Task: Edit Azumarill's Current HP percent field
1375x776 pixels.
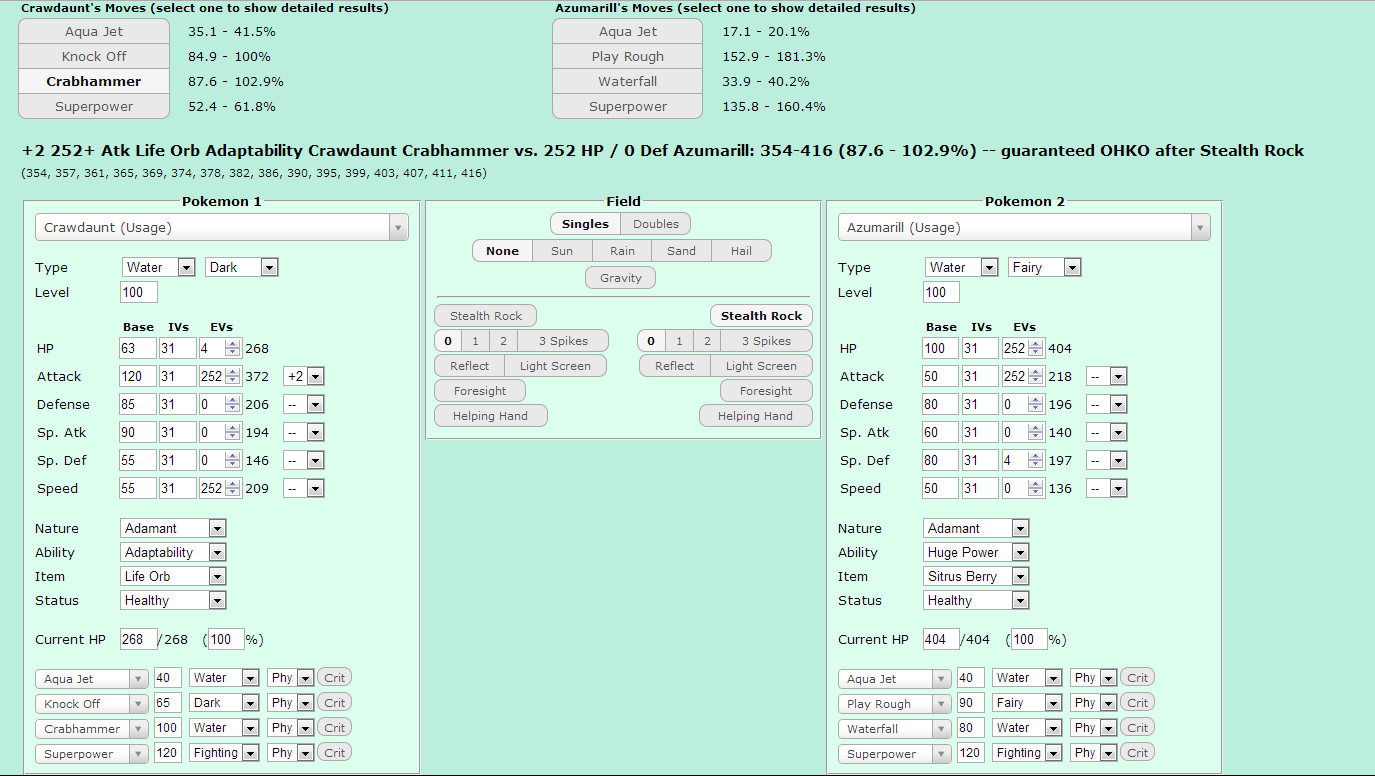Action: pyautogui.click(x=1029, y=639)
